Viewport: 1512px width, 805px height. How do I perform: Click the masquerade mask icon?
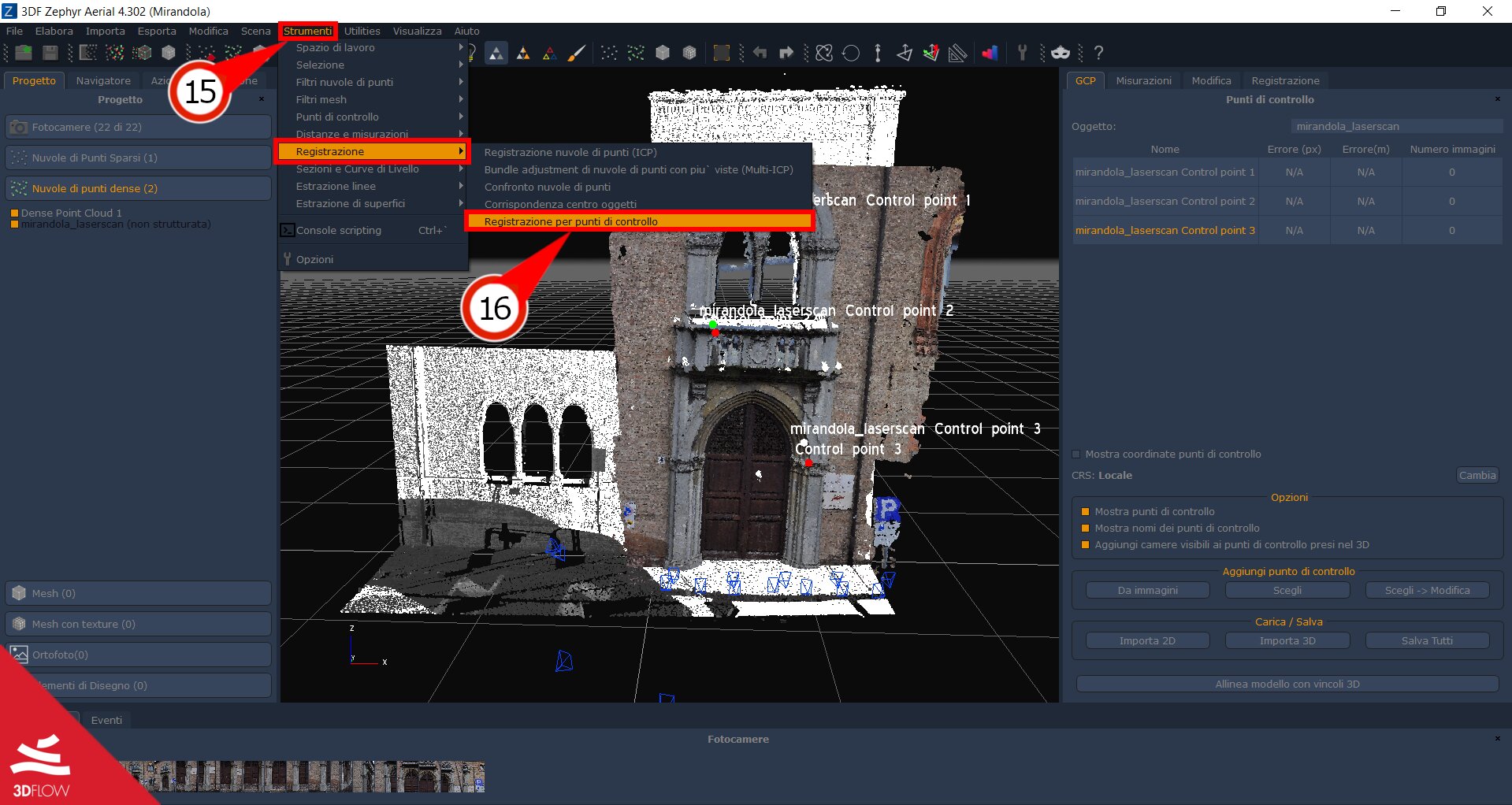click(1061, 53)
